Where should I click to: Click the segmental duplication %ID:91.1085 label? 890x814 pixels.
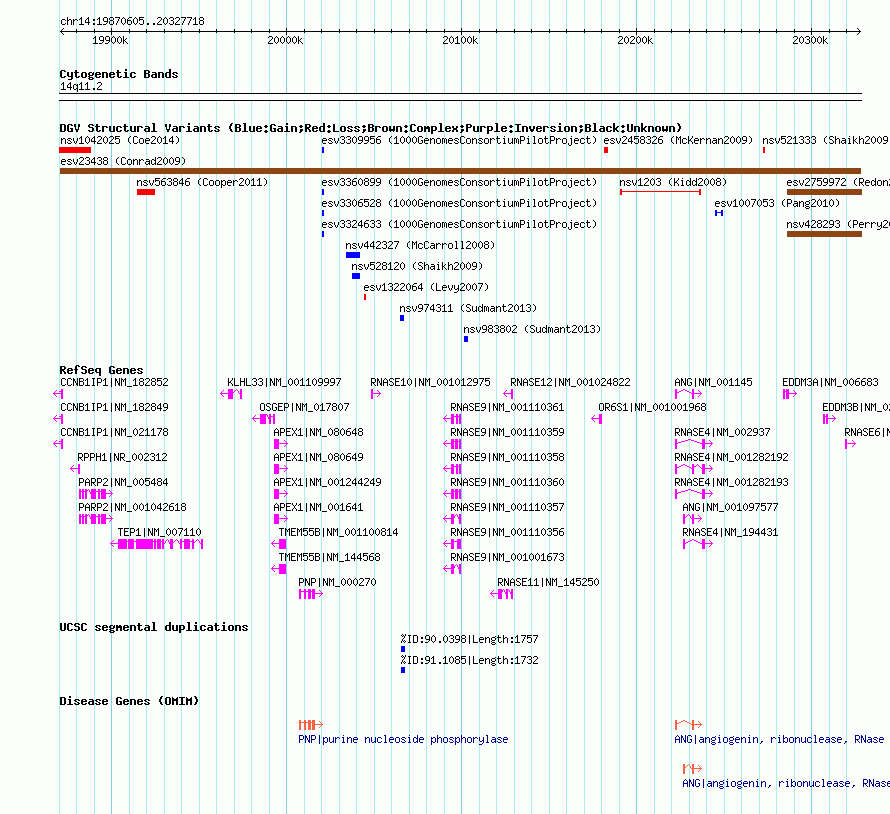point(469,660)
